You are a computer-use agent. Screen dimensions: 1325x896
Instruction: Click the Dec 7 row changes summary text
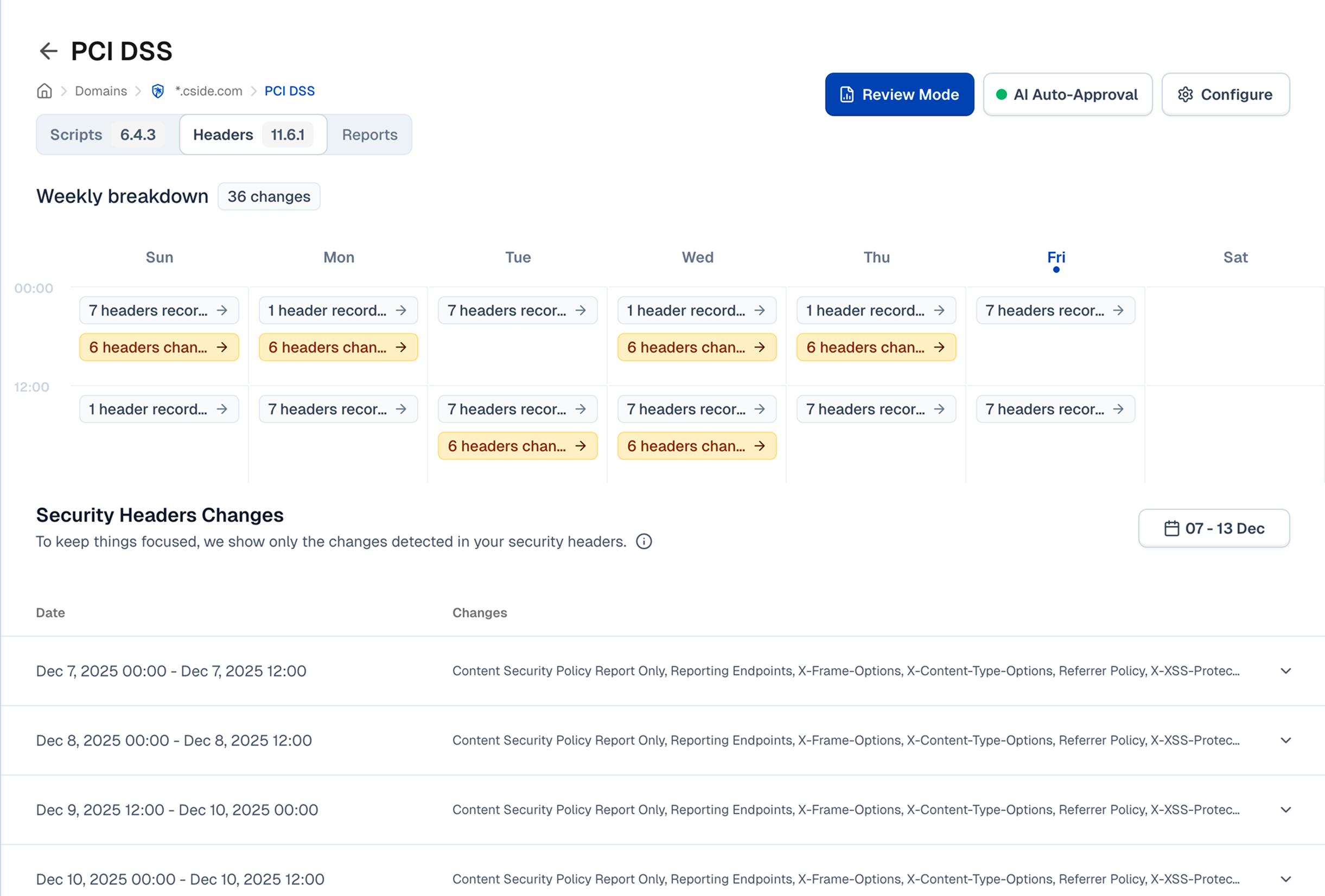tap(846, 671)
